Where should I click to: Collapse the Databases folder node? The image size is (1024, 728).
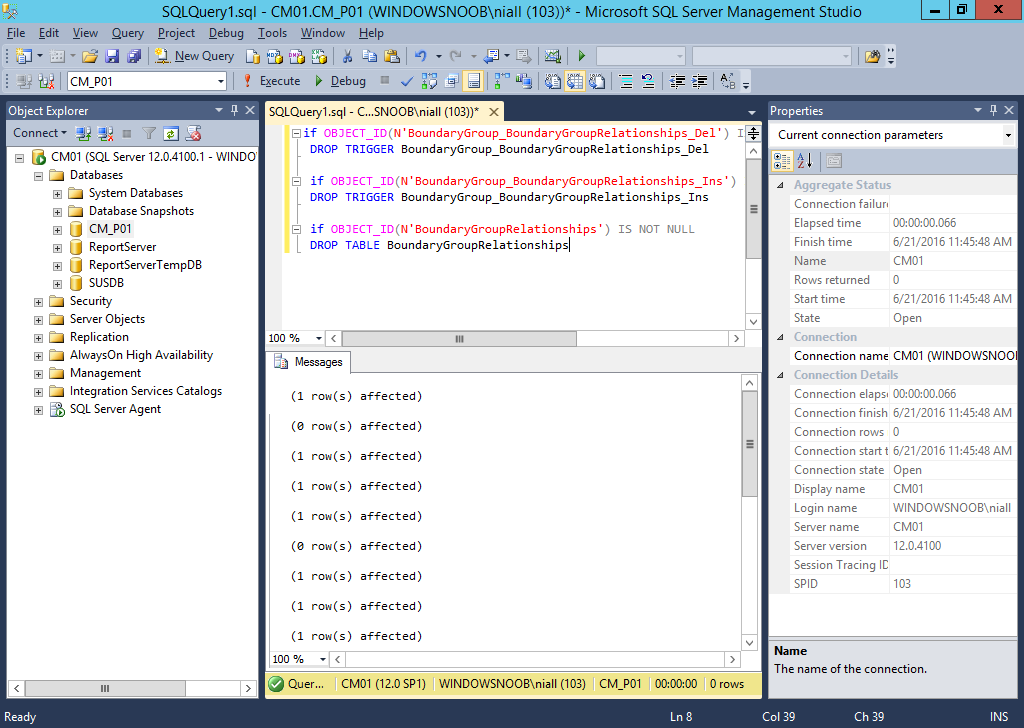coord(39,176)
